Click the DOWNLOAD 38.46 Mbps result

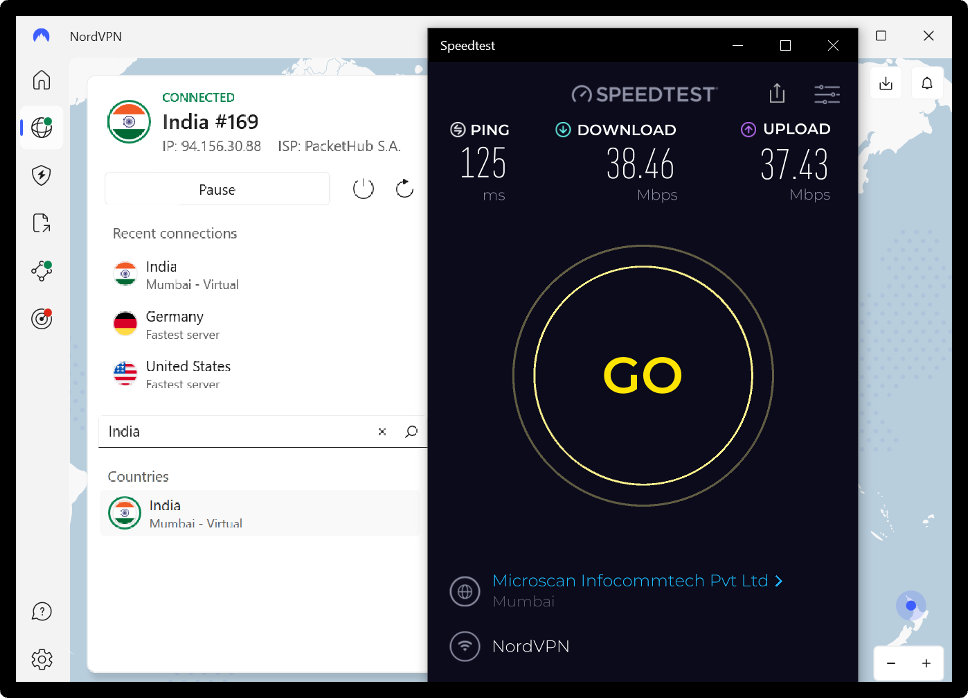coord(641,164)
